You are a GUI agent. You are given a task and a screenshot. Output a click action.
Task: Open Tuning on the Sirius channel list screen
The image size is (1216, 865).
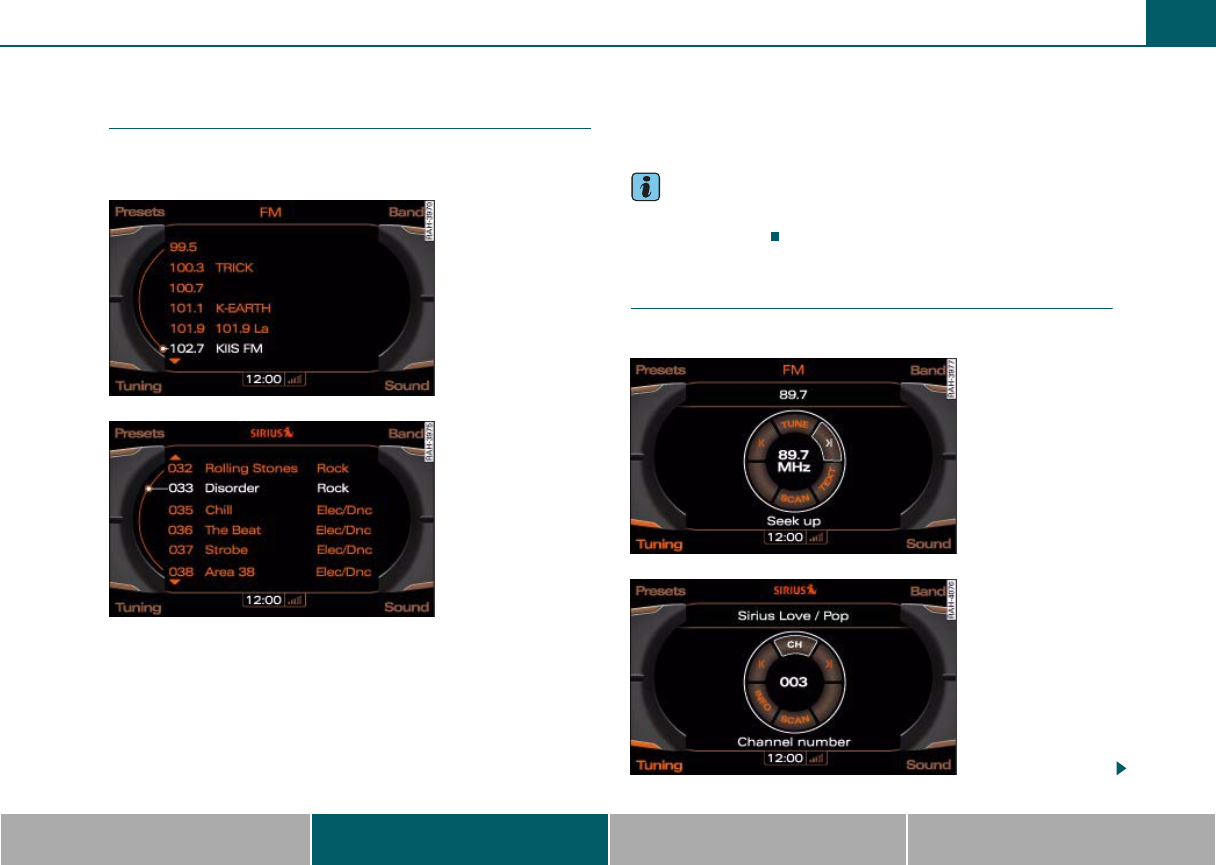coord(138,607)
